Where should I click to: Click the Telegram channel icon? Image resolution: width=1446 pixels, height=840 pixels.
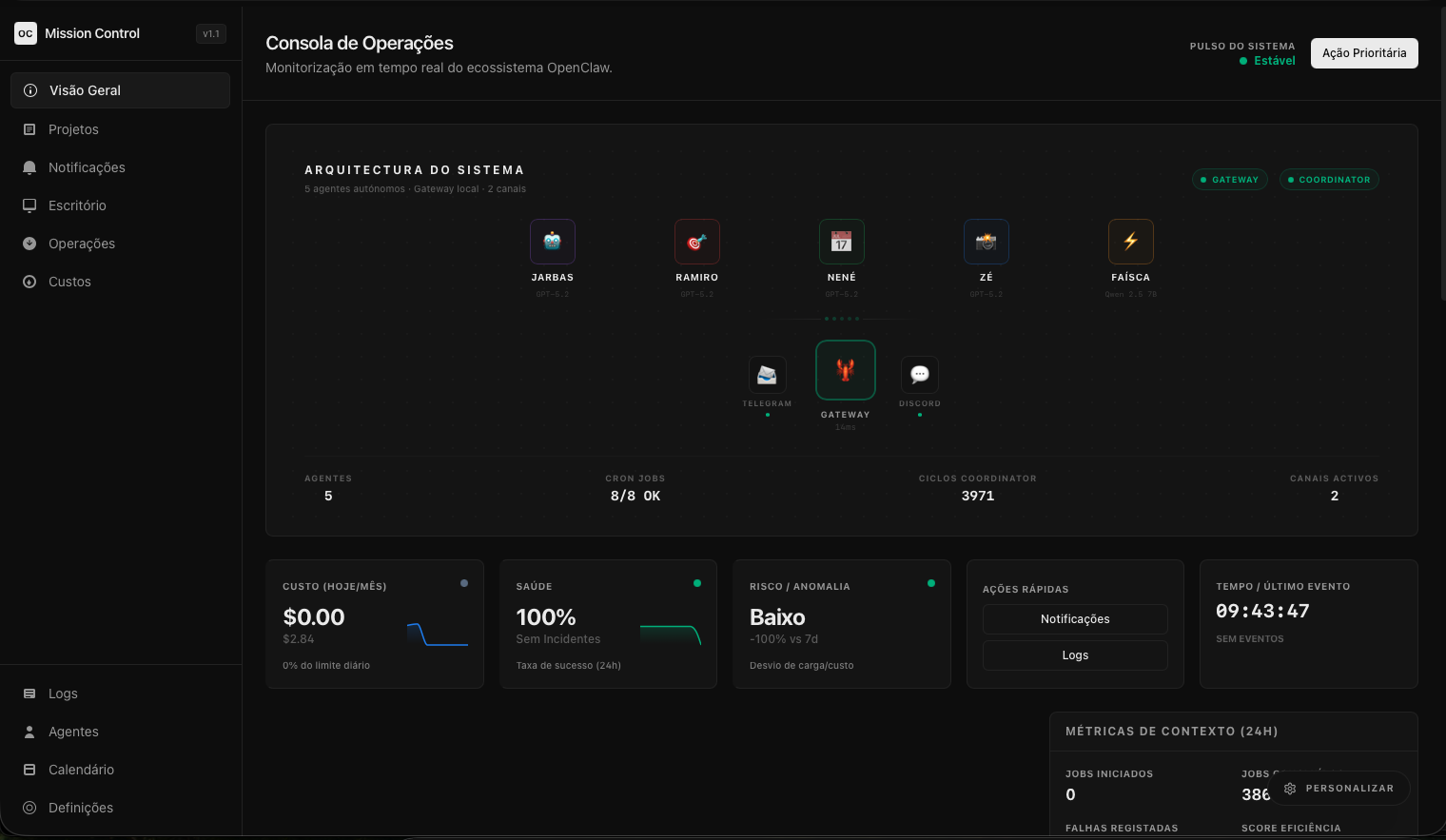(x=768, y=375)
